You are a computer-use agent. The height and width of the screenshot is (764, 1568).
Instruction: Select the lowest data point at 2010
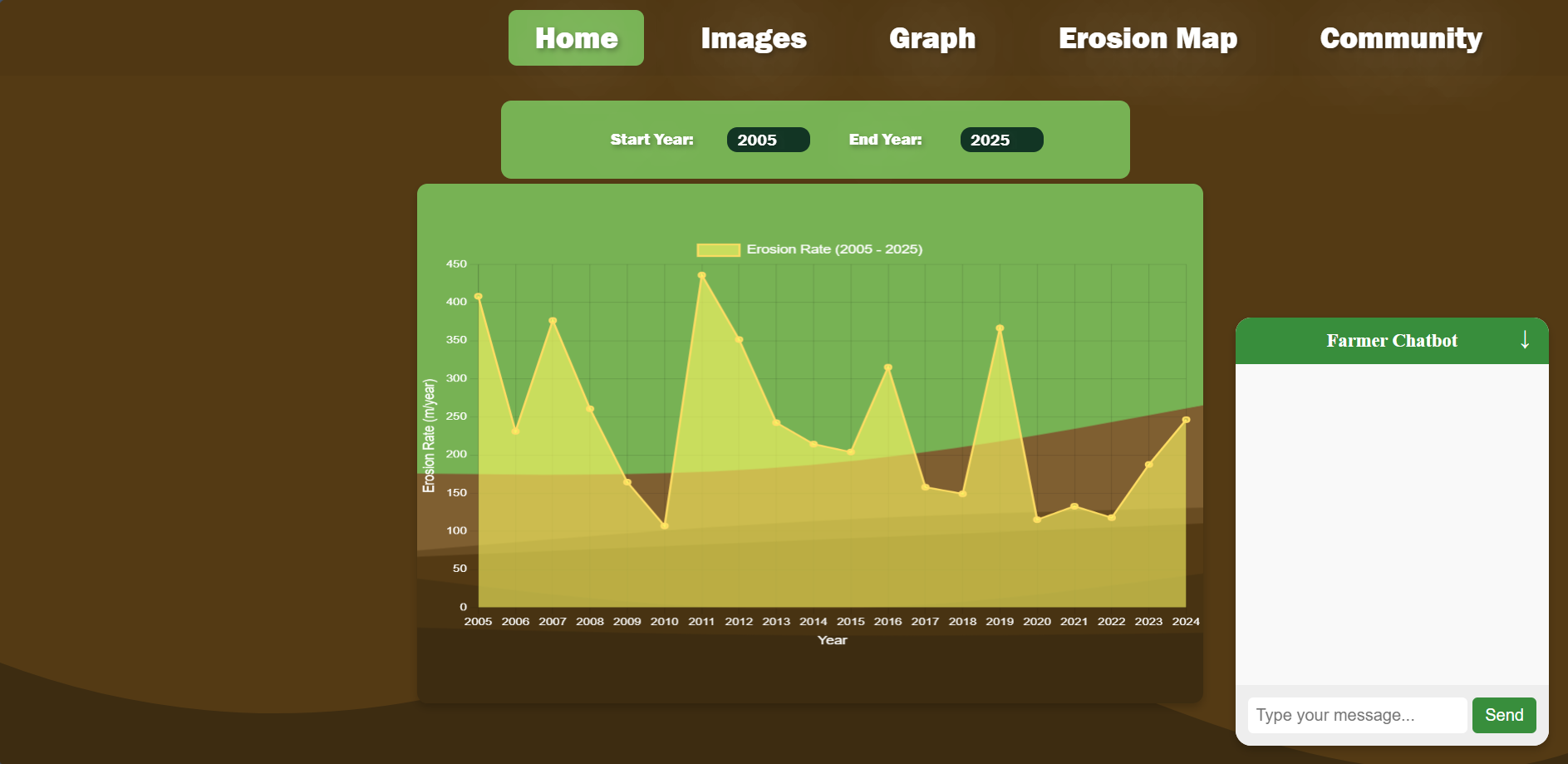tap(665, 525)
